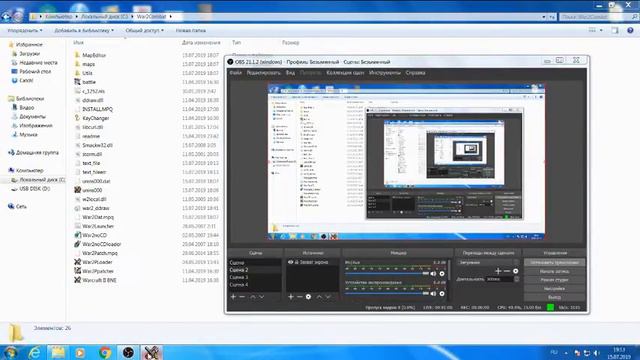640x360 pixels.
Task: Sort files by the date modified column
Action: pyautogui.click(x=201, y=42)
